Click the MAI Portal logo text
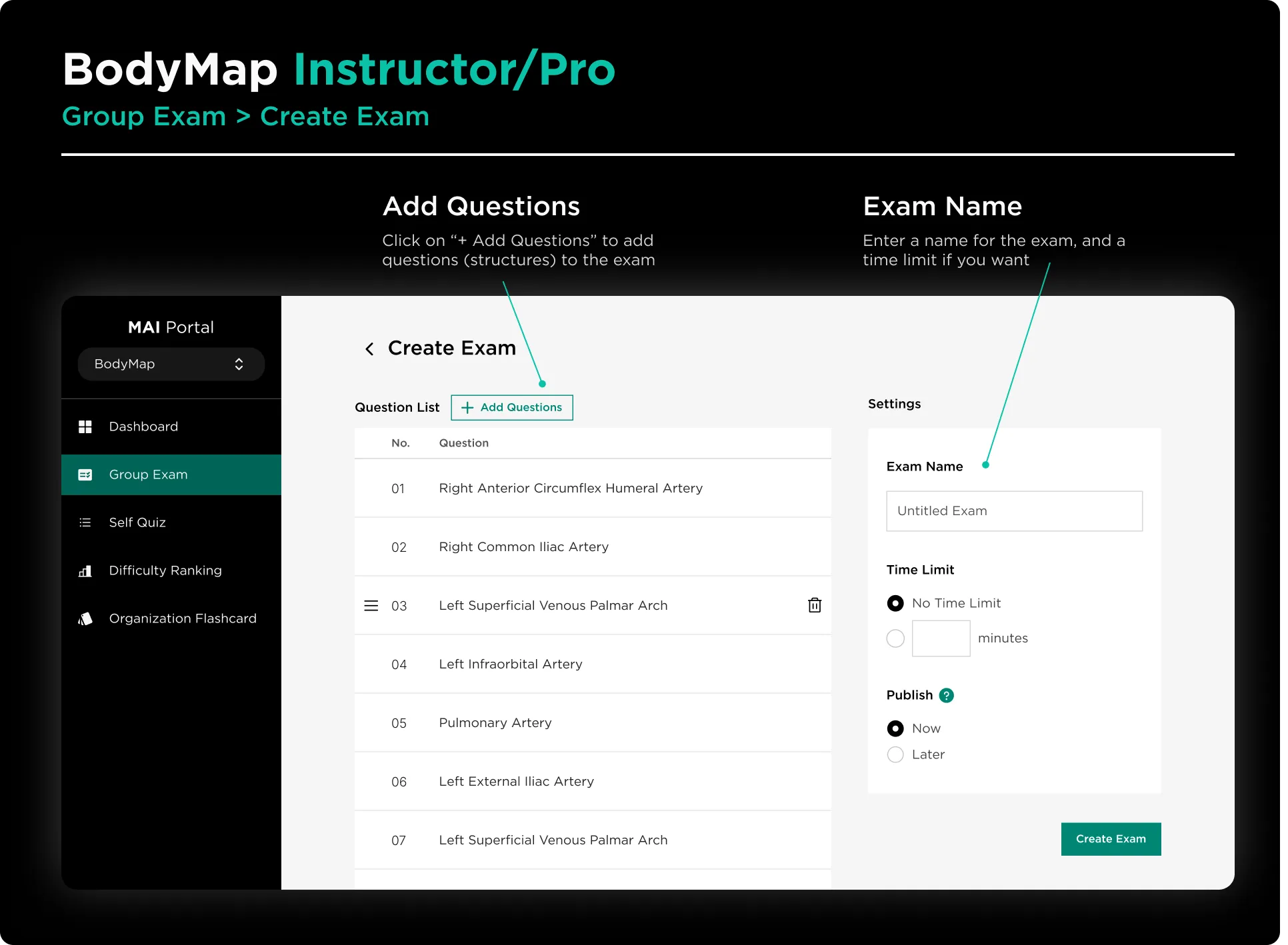The image size is (1288, 945). pyautogui.click(x=171, y=327)
